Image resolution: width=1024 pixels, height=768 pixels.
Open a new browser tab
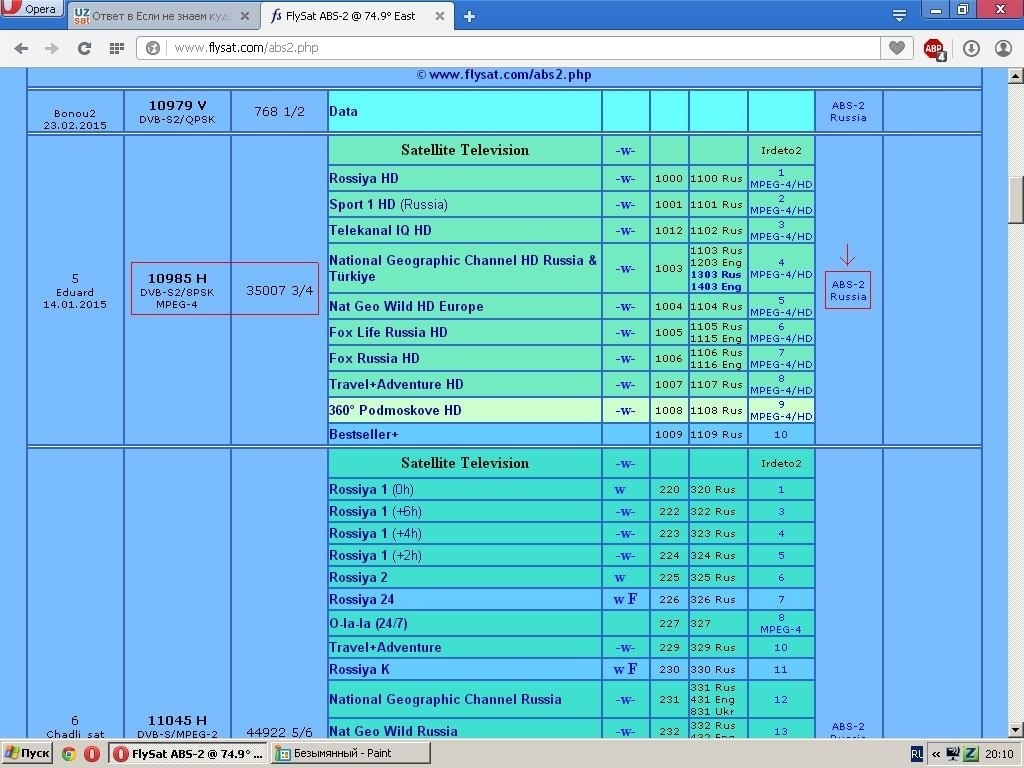[x=469, y=16]
